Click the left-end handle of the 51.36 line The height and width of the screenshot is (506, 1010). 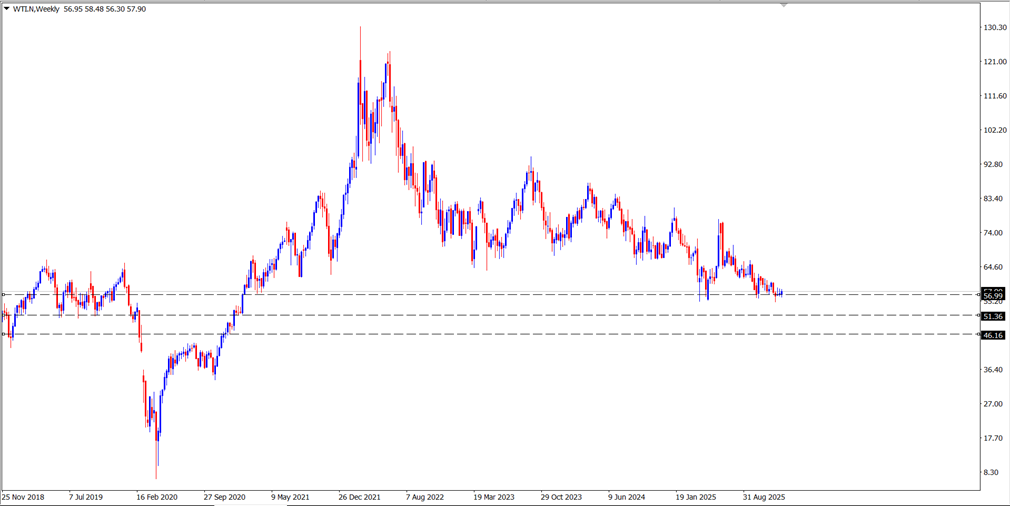4,315
